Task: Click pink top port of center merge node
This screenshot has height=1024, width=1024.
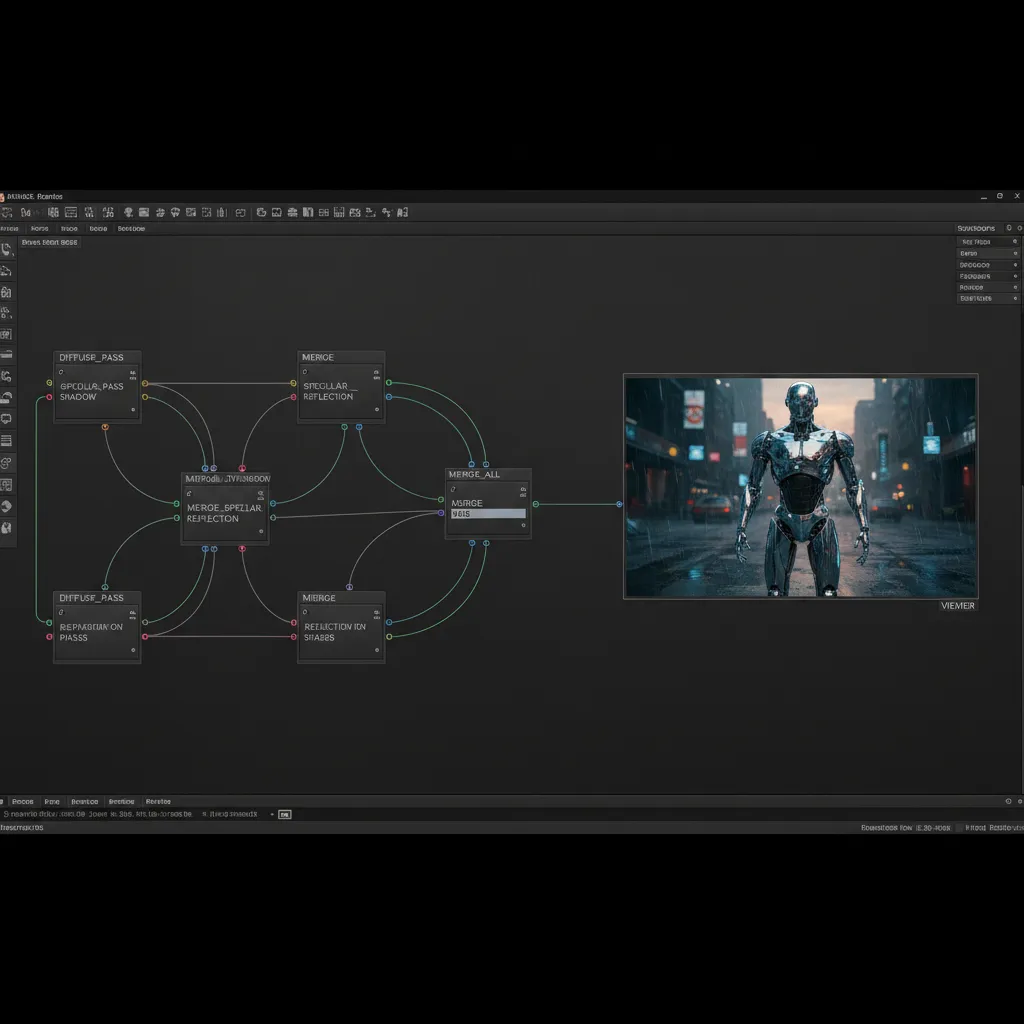Action: tap(242, 468)
